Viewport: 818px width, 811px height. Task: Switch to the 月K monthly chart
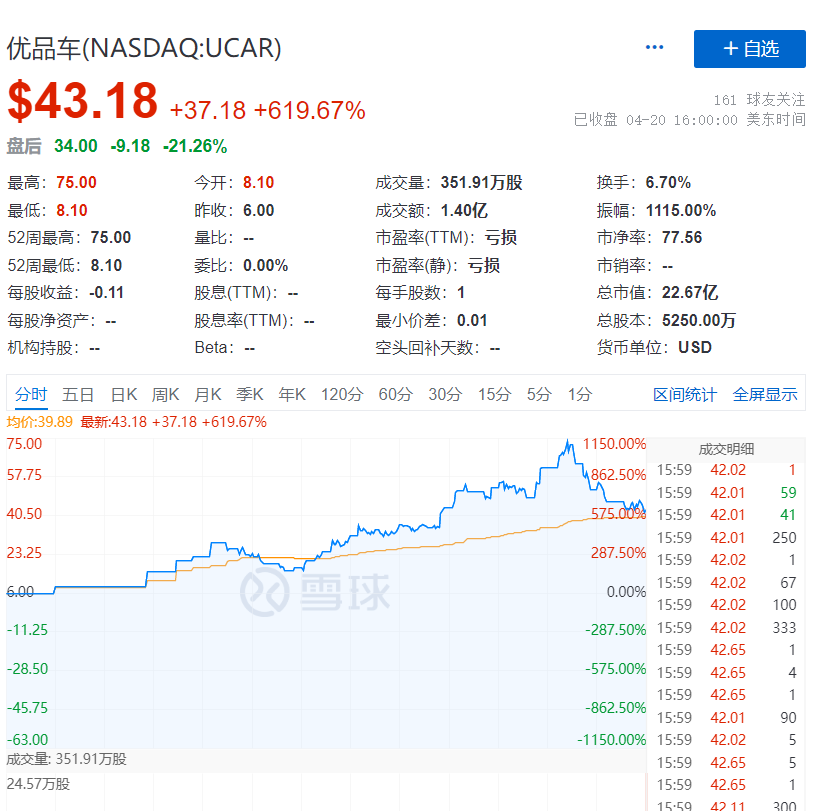207,394
